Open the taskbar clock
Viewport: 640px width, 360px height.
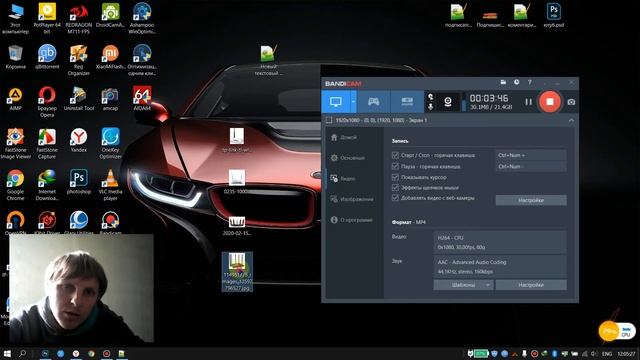(x=626, y=353)
